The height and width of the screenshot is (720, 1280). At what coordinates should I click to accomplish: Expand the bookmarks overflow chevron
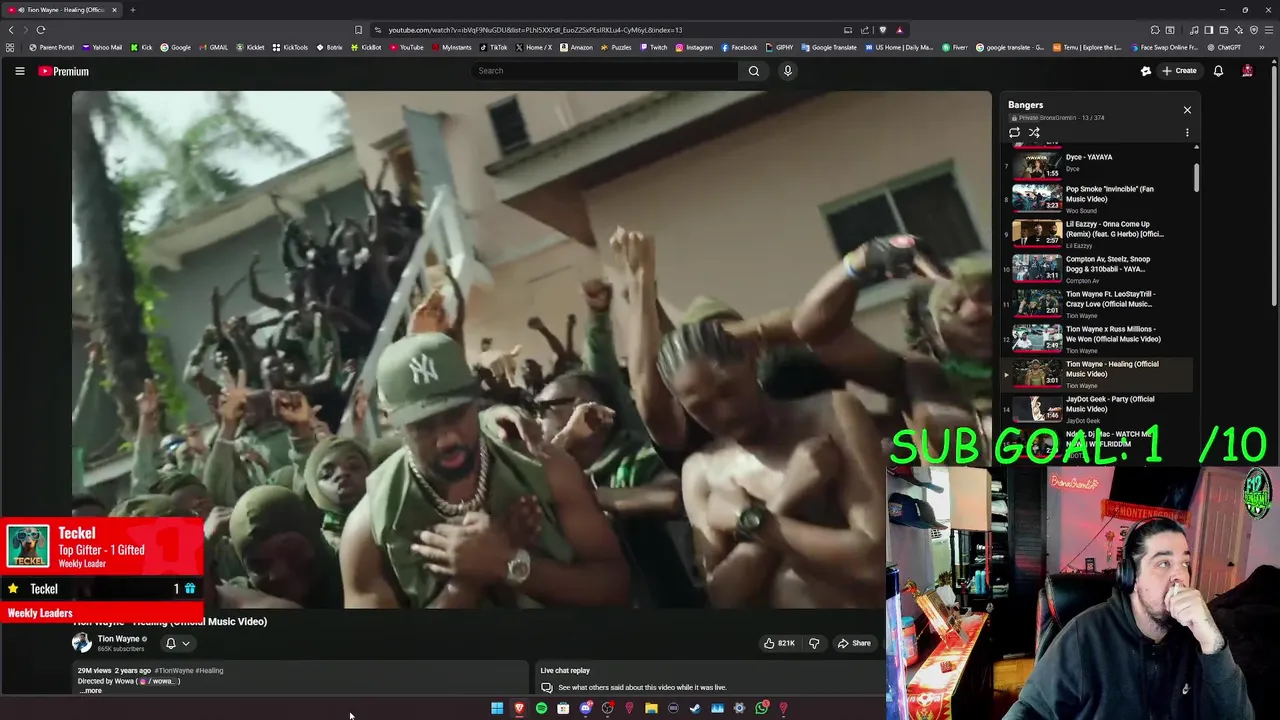[1262, 47]
